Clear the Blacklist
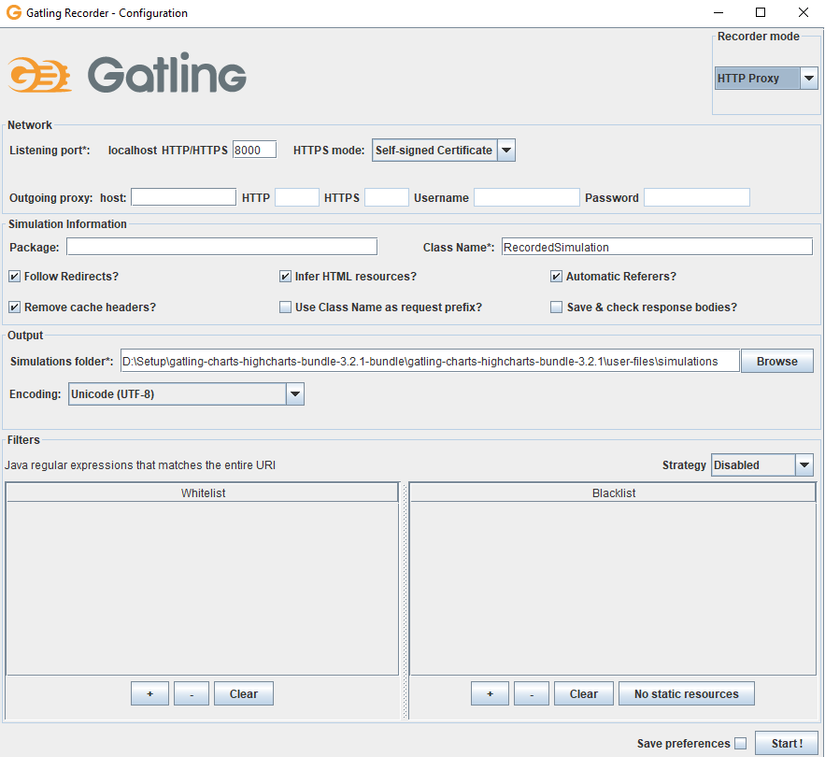Viewport: 825px width, 757px height. pos(583,694)
